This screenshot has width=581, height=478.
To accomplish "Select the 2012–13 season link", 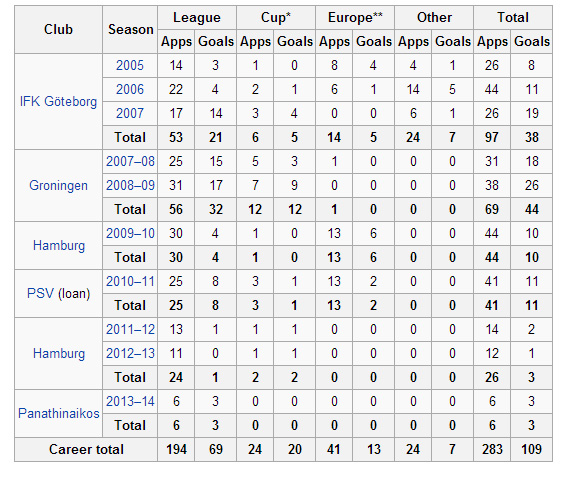I will tap(130, 353).
